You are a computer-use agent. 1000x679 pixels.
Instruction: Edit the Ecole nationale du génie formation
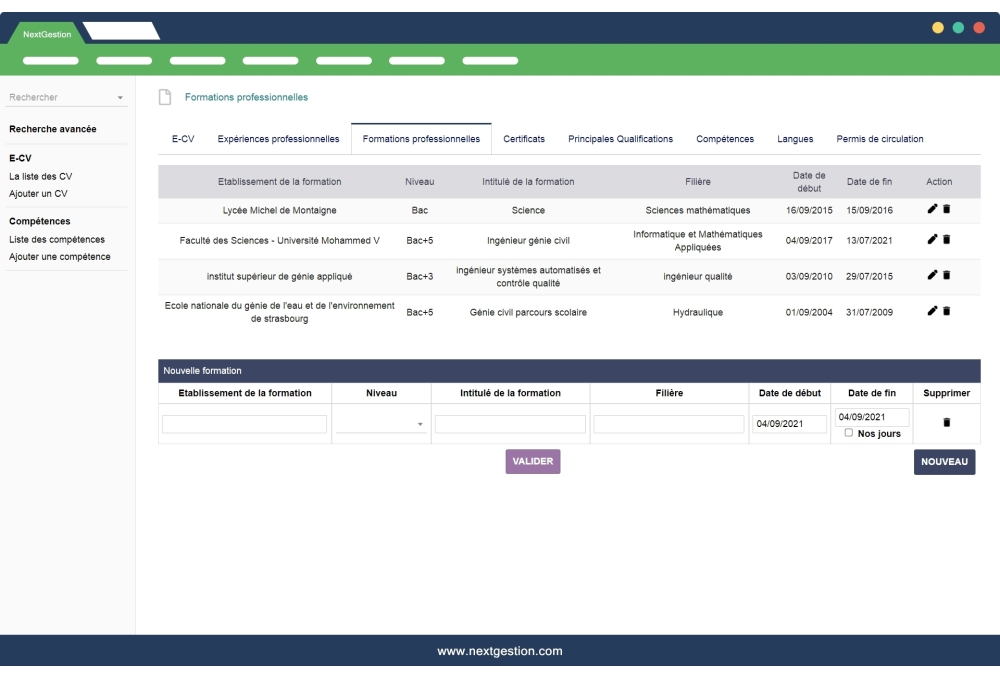(x=933, y=311)
